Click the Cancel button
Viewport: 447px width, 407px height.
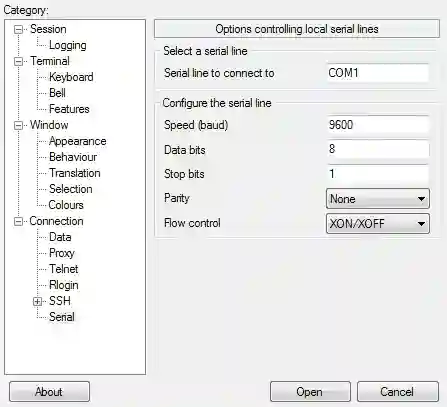398,392
